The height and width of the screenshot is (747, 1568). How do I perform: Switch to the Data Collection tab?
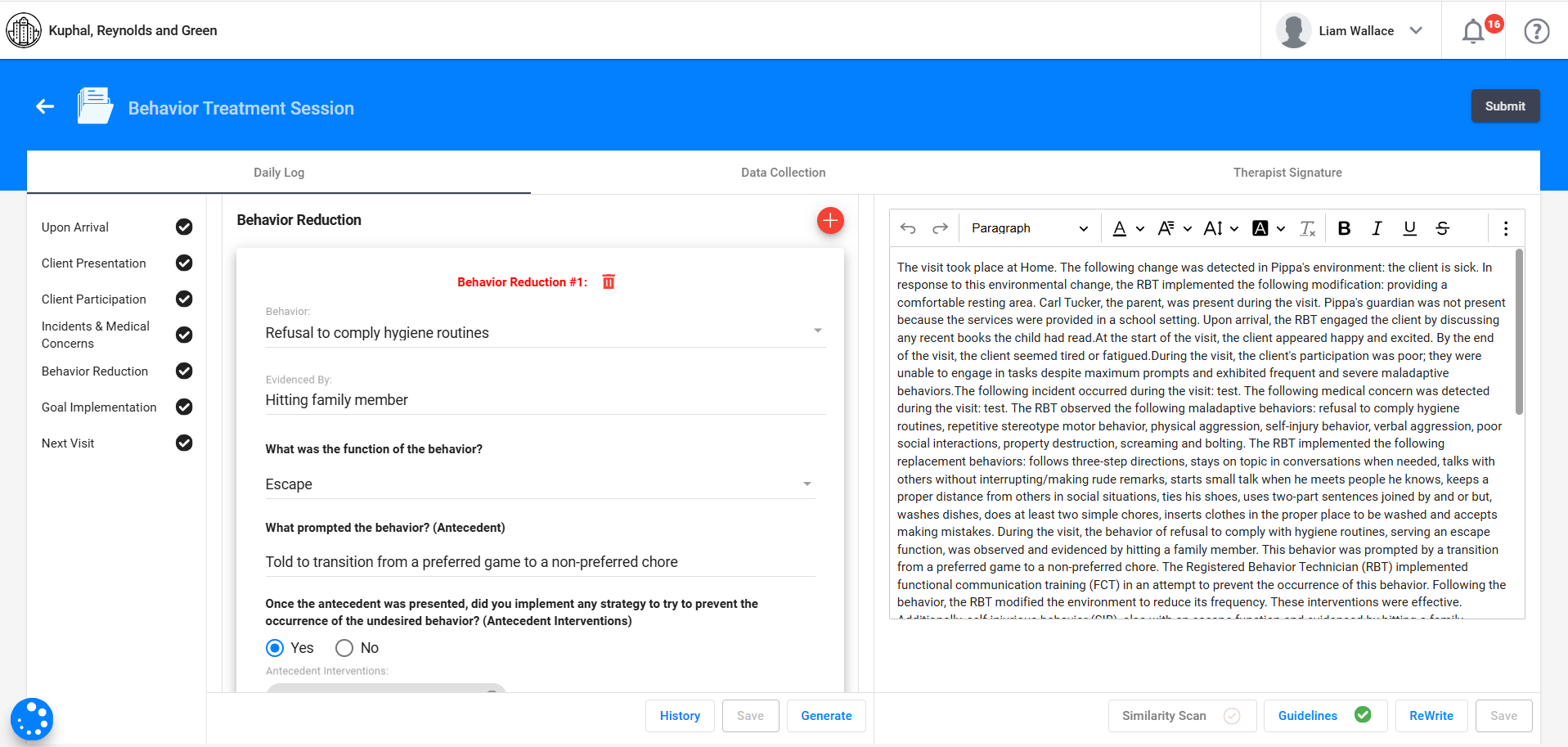point(783,172)
